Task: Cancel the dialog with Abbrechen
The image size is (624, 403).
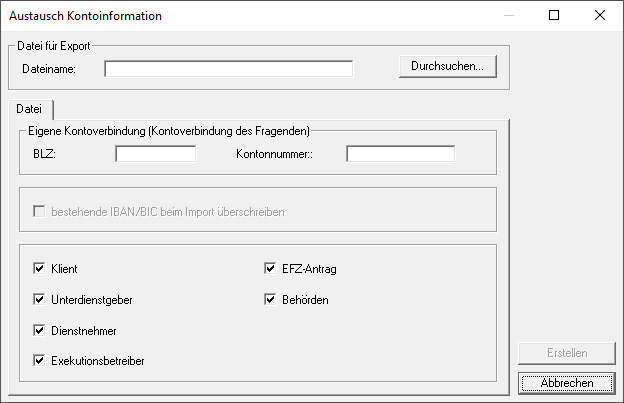Action: point(567,382)
